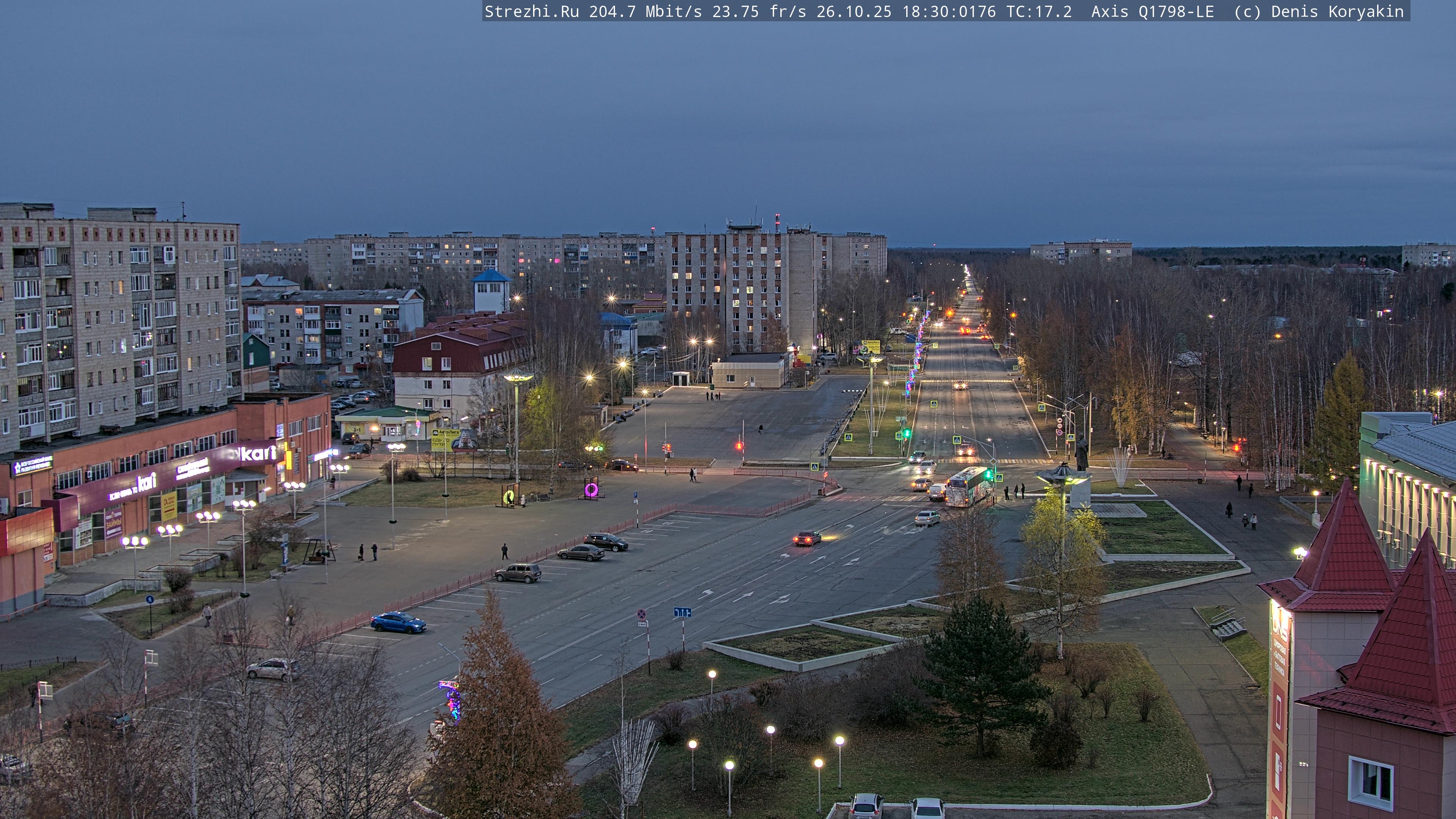Click the blue-roofed tower building
The width and height of the screenshot is (1456, 819).
[x=491, y=290]
